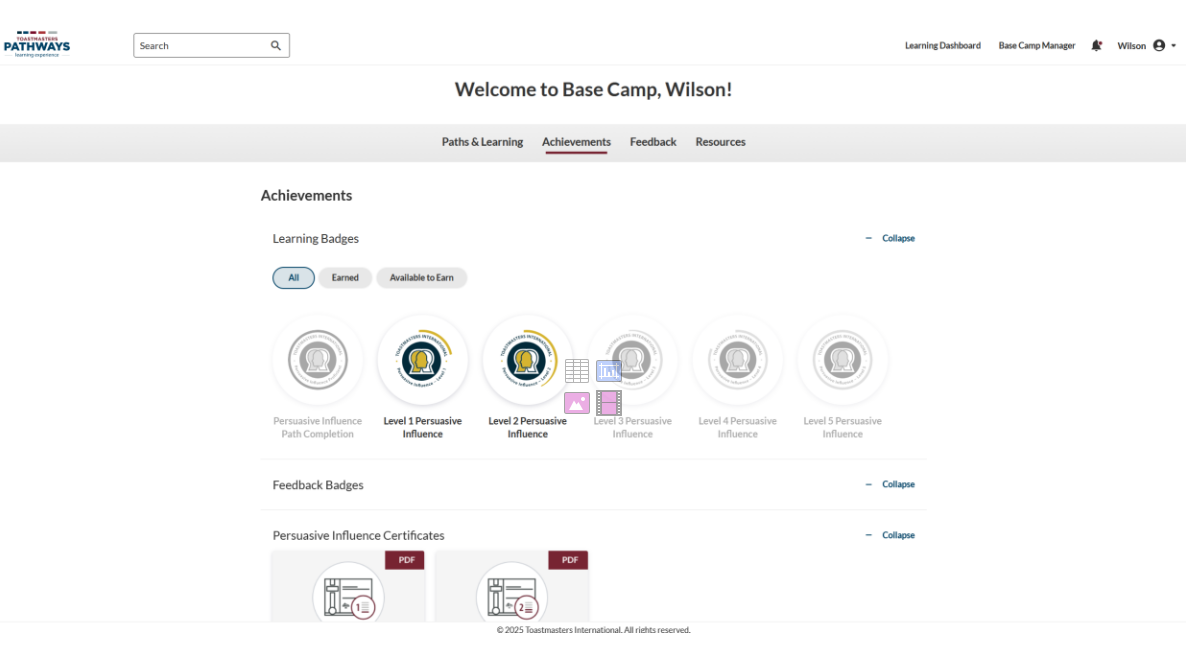1186x665 pixels.
Task: Select the All badge filter
Action: 293,278
